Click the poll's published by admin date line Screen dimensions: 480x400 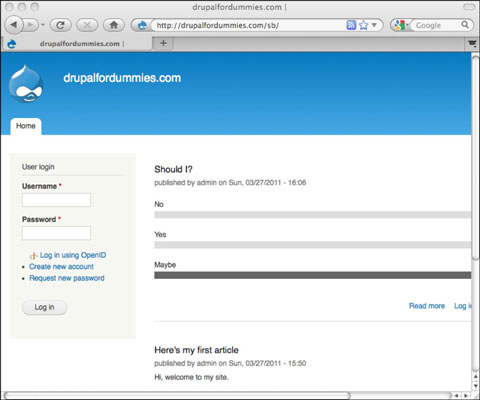click(x=230, y=183)
